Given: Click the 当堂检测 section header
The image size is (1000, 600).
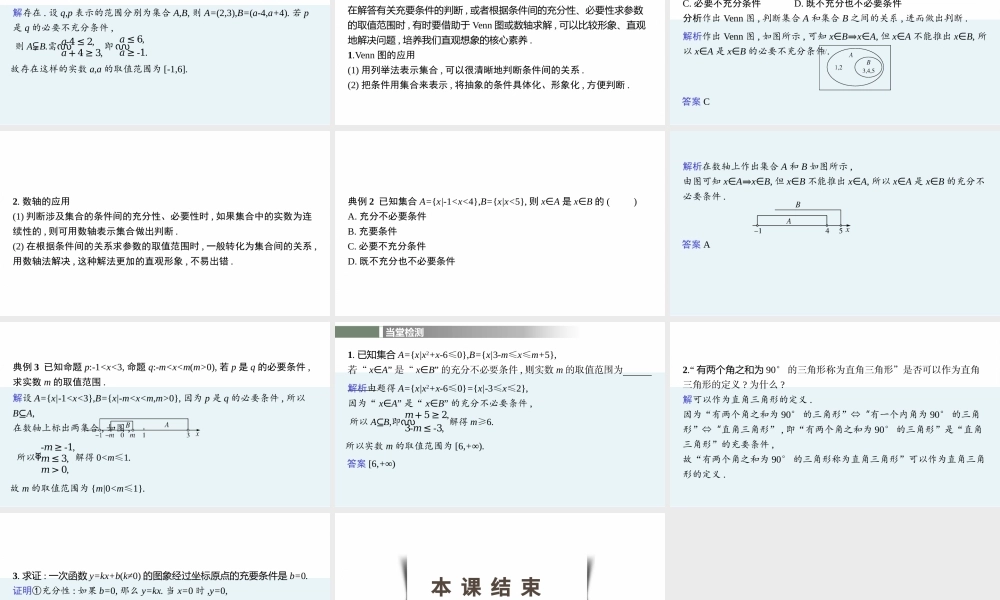Looking at the screenshot, I should pyautogui.click(x=404, y=332).
